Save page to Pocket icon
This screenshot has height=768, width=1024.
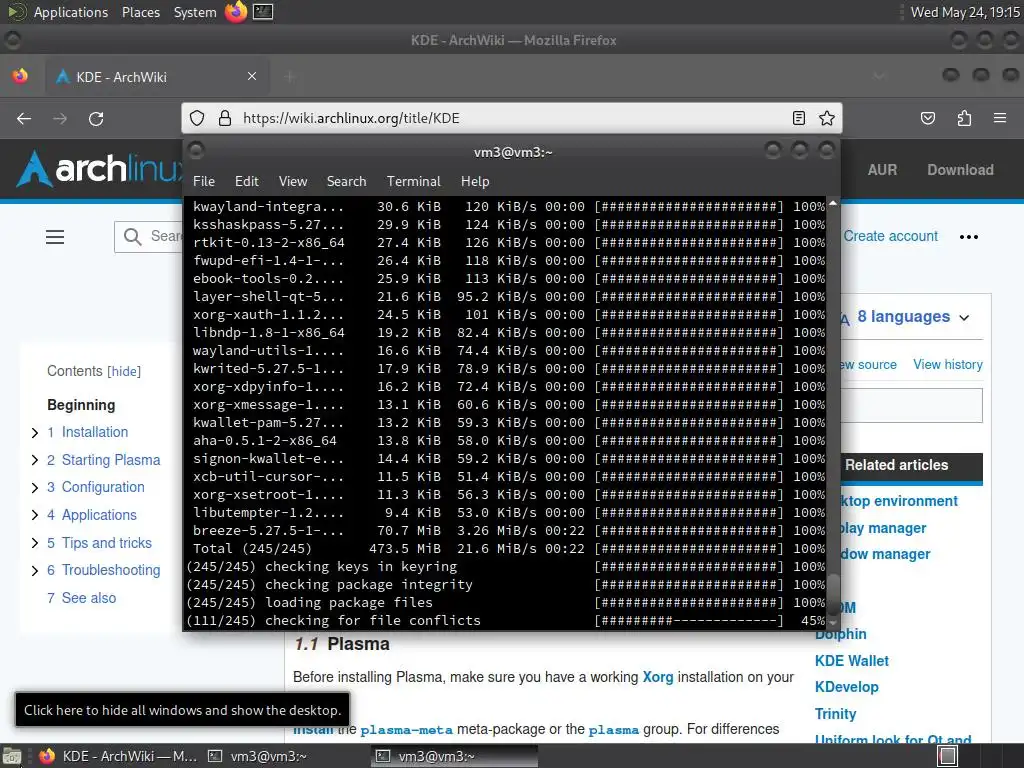click(927, 118)
